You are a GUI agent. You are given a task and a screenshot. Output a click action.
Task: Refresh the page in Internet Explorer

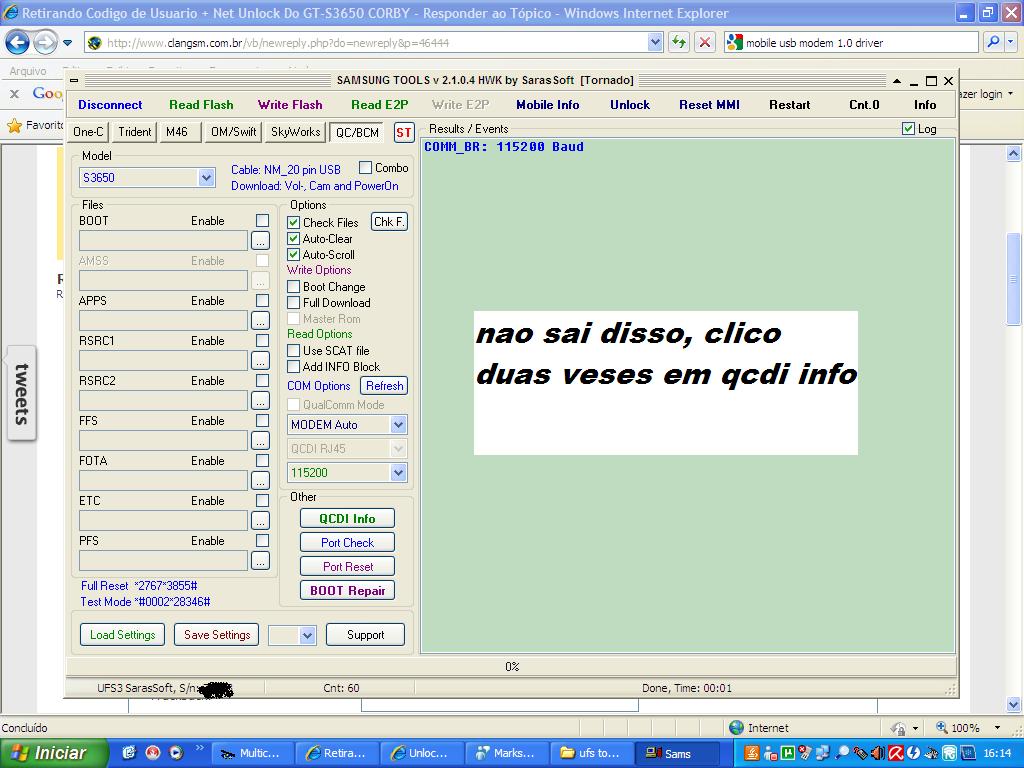coord(679,43)
